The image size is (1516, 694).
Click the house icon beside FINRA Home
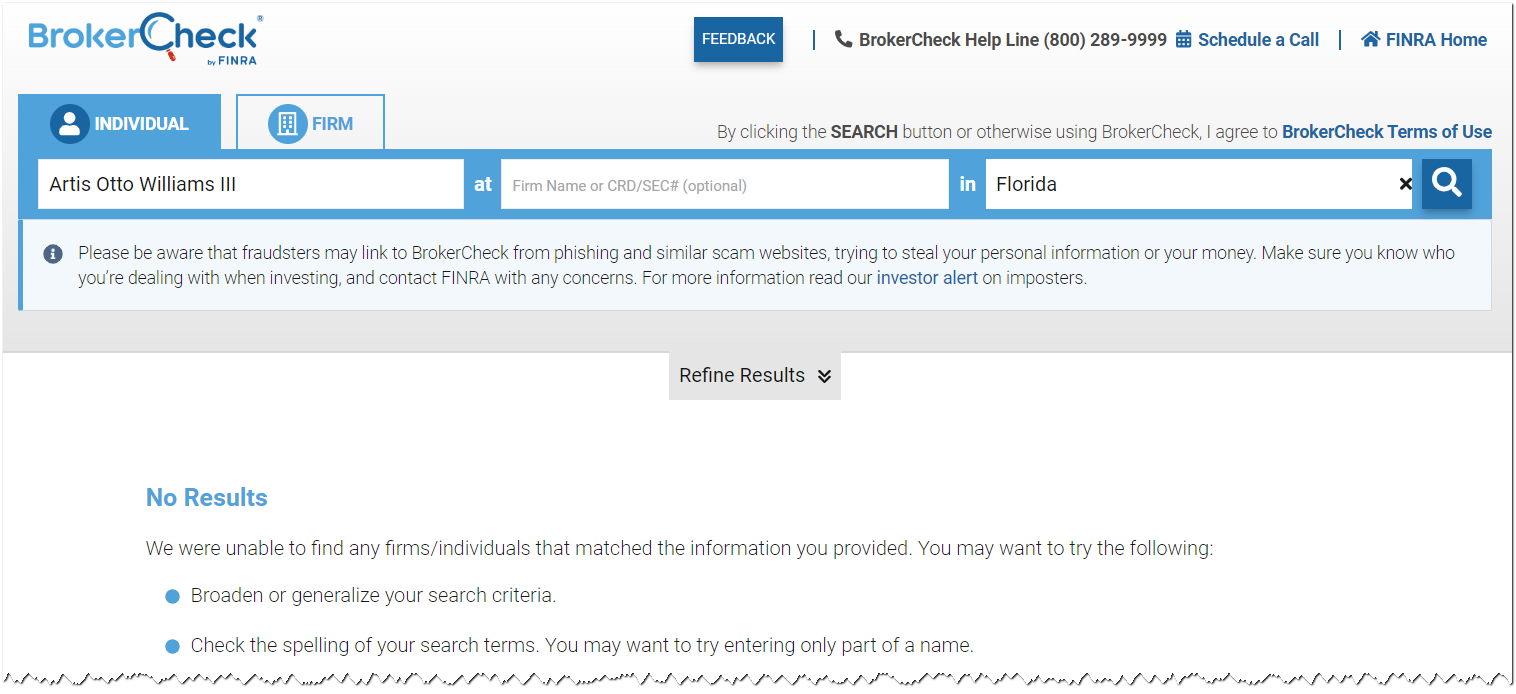click(1370, 40)
